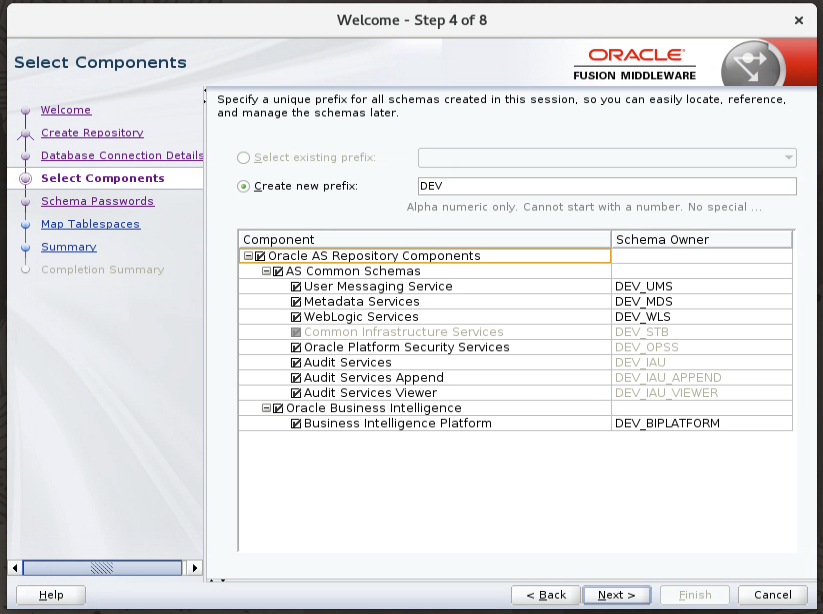
Task: Click the round wizard emblem icon in header
Action: (x=753, y=65)
